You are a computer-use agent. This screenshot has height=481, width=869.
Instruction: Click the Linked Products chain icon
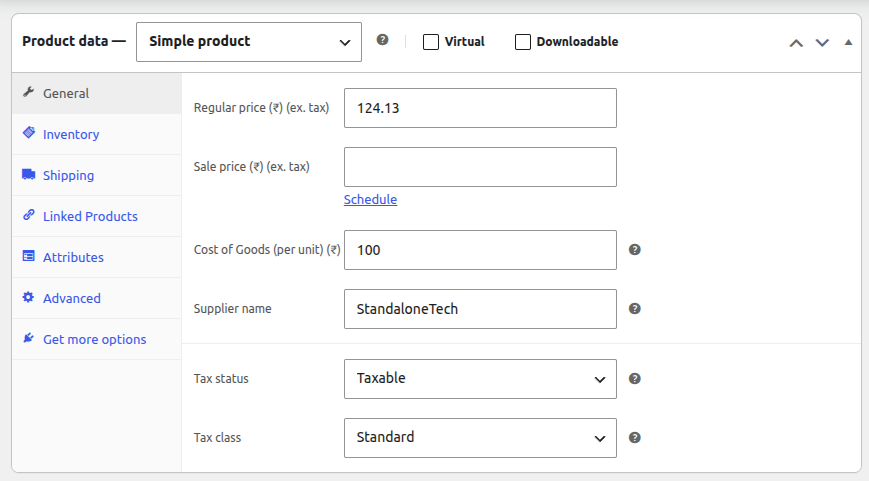(x=29, y=215)
